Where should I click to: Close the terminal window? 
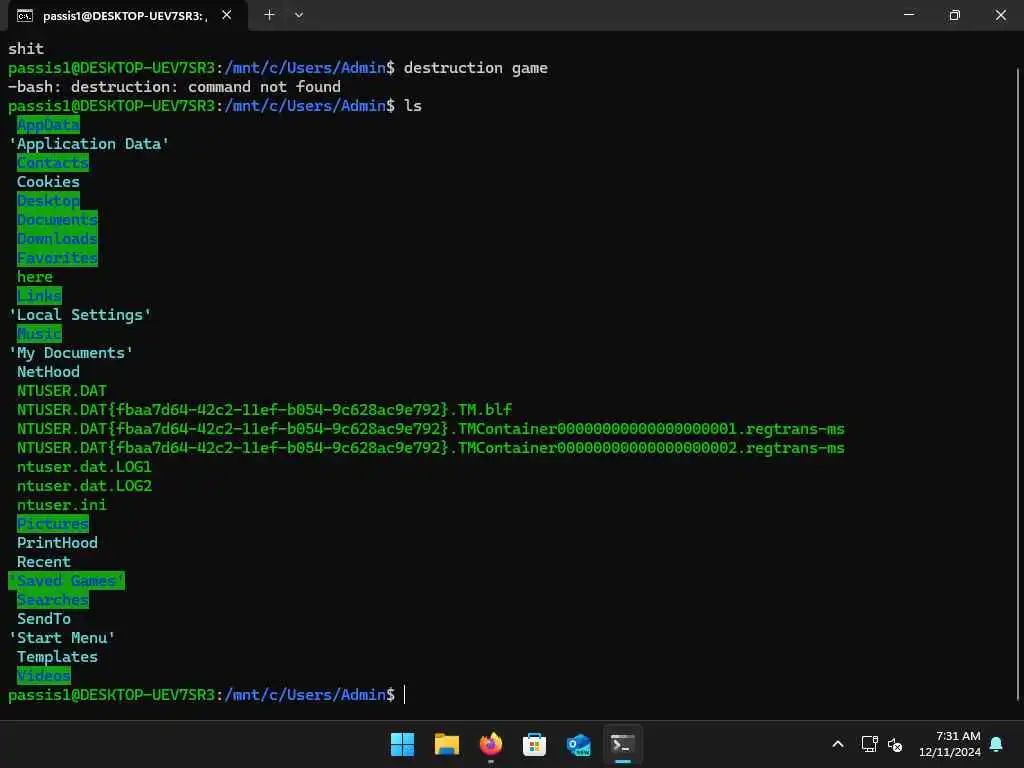(x=1000, y=14)
